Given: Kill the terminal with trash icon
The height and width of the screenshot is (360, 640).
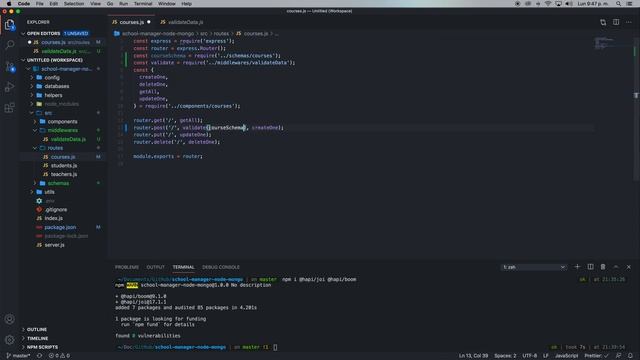Looking at the screenshot, I should [603, 267].
